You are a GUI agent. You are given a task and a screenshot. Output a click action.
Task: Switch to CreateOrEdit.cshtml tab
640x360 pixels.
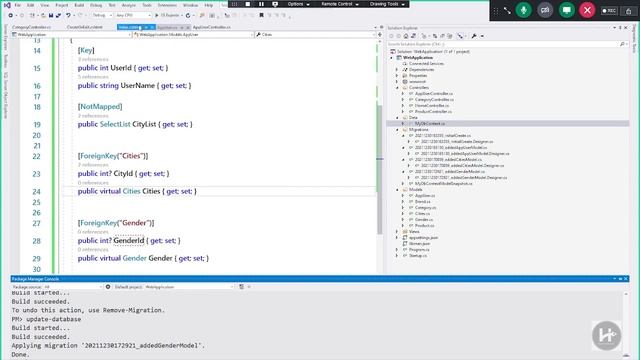point(84,27)
